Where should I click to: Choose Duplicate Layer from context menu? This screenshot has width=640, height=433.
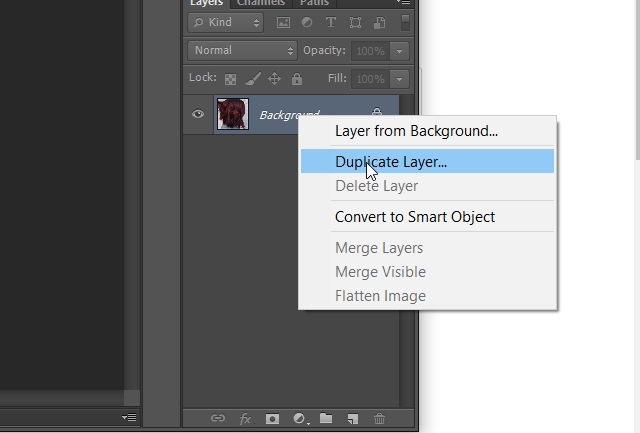tap(427, 161)
